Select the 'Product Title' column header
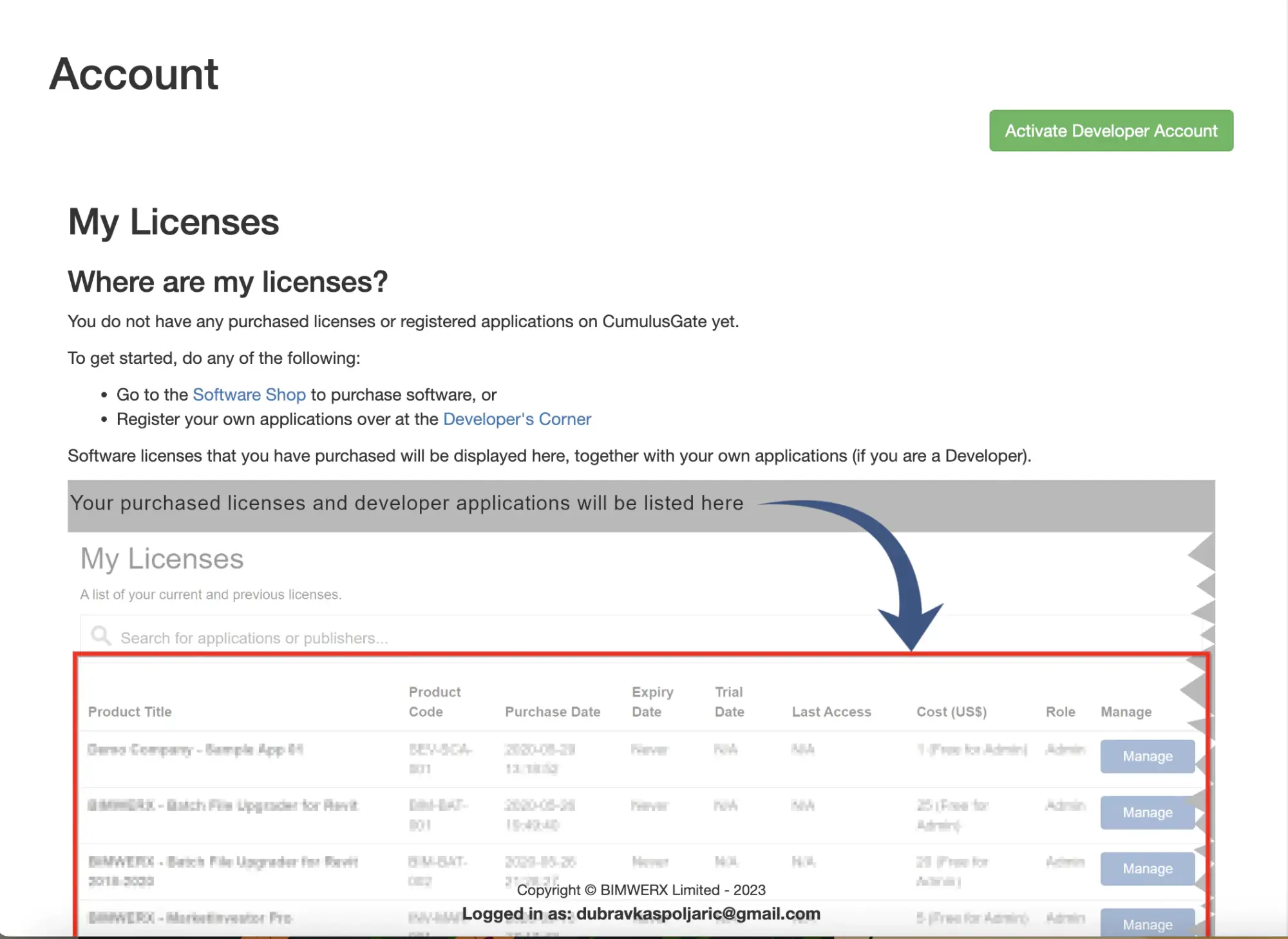 click(130, 712)
